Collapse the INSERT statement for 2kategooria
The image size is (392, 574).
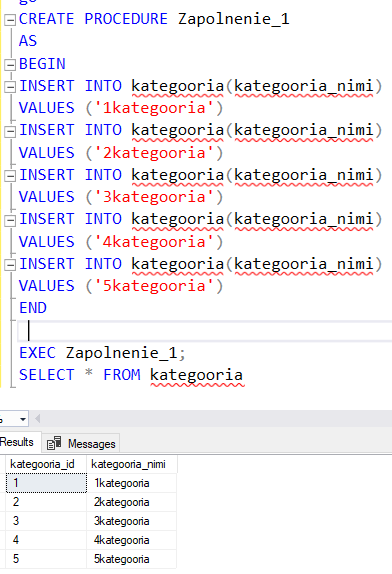coord(10,131)
